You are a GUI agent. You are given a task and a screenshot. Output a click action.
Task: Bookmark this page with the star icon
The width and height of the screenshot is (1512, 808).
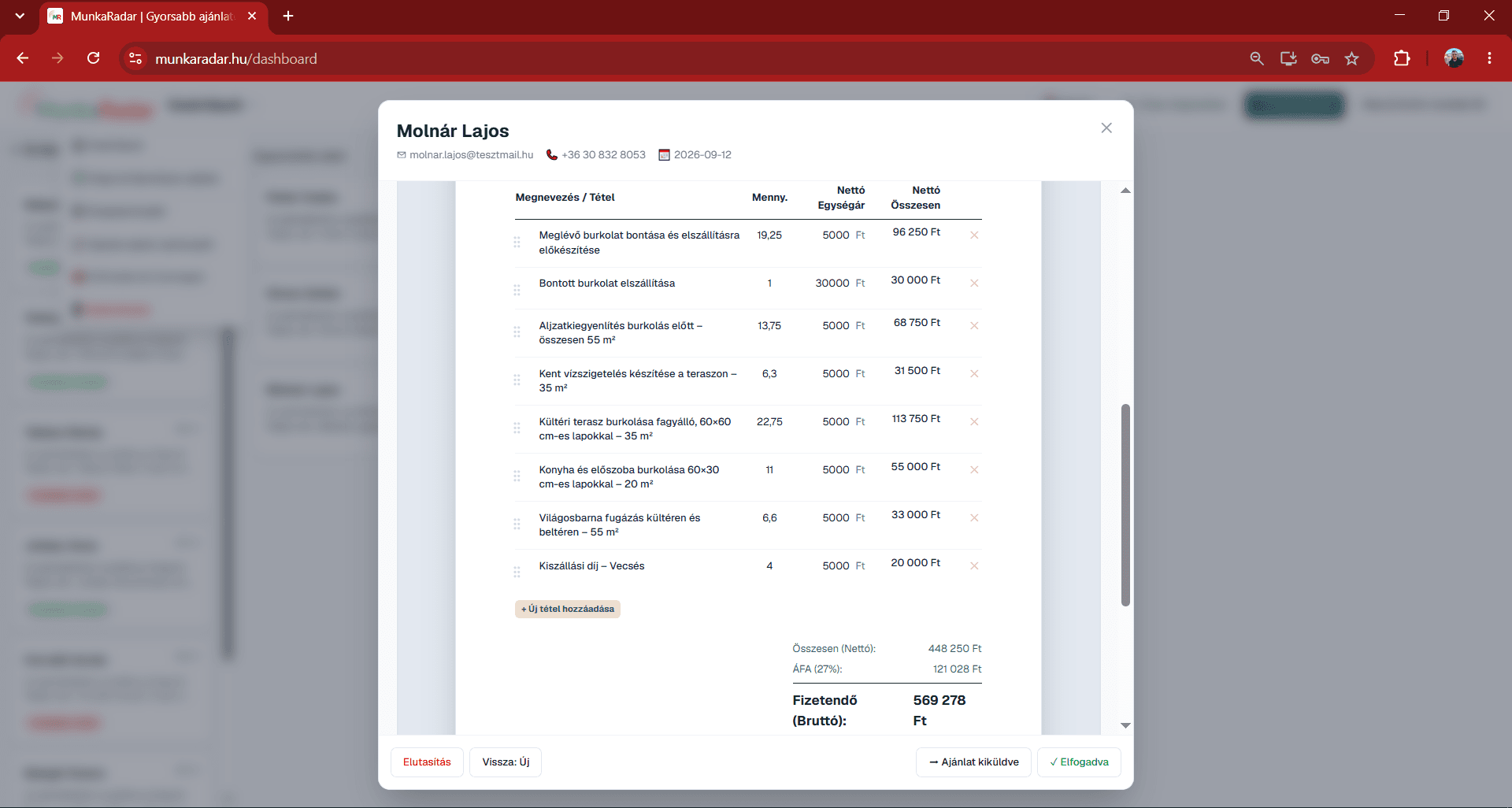[x=1351, y=58]
